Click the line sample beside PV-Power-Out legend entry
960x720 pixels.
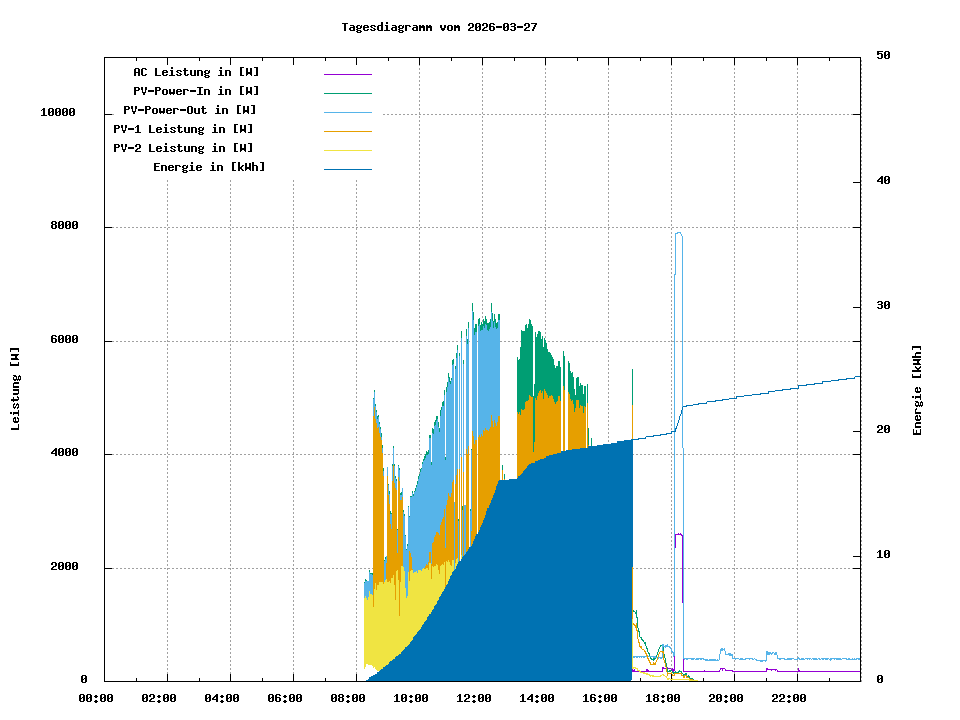347,112
